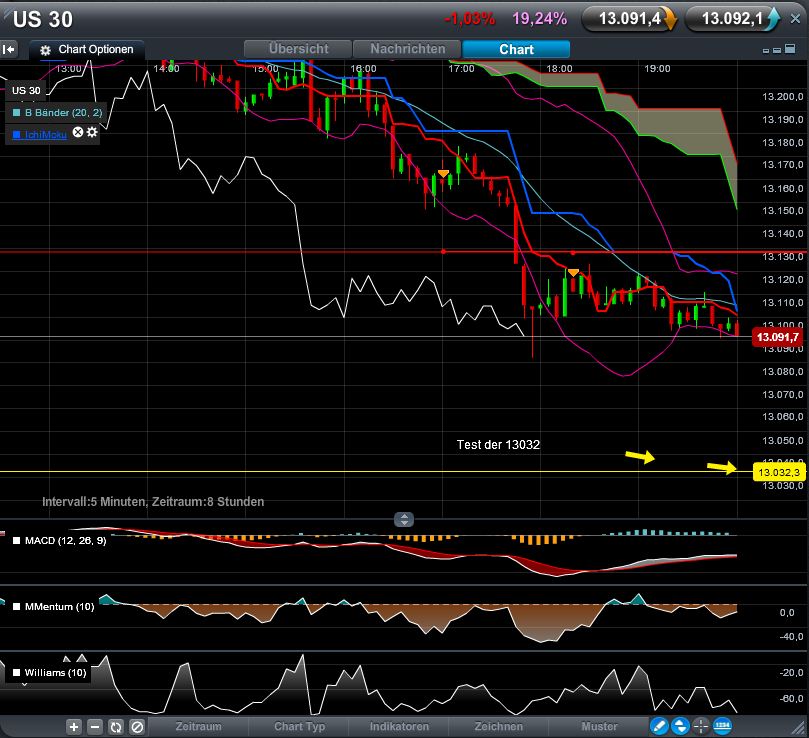Expand the Indikatoren menu

coord(399,727)
